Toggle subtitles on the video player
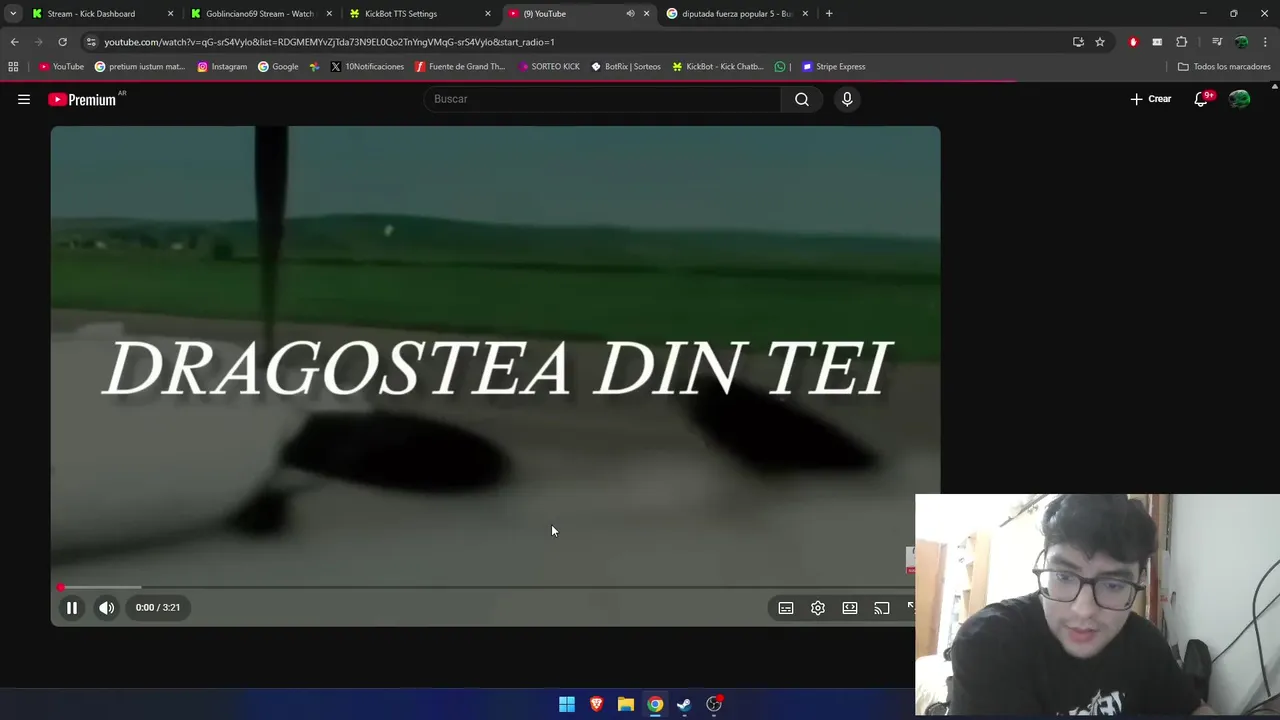Image resolution: width=1280 pixels, height=720 pixels. click(786, 608)
